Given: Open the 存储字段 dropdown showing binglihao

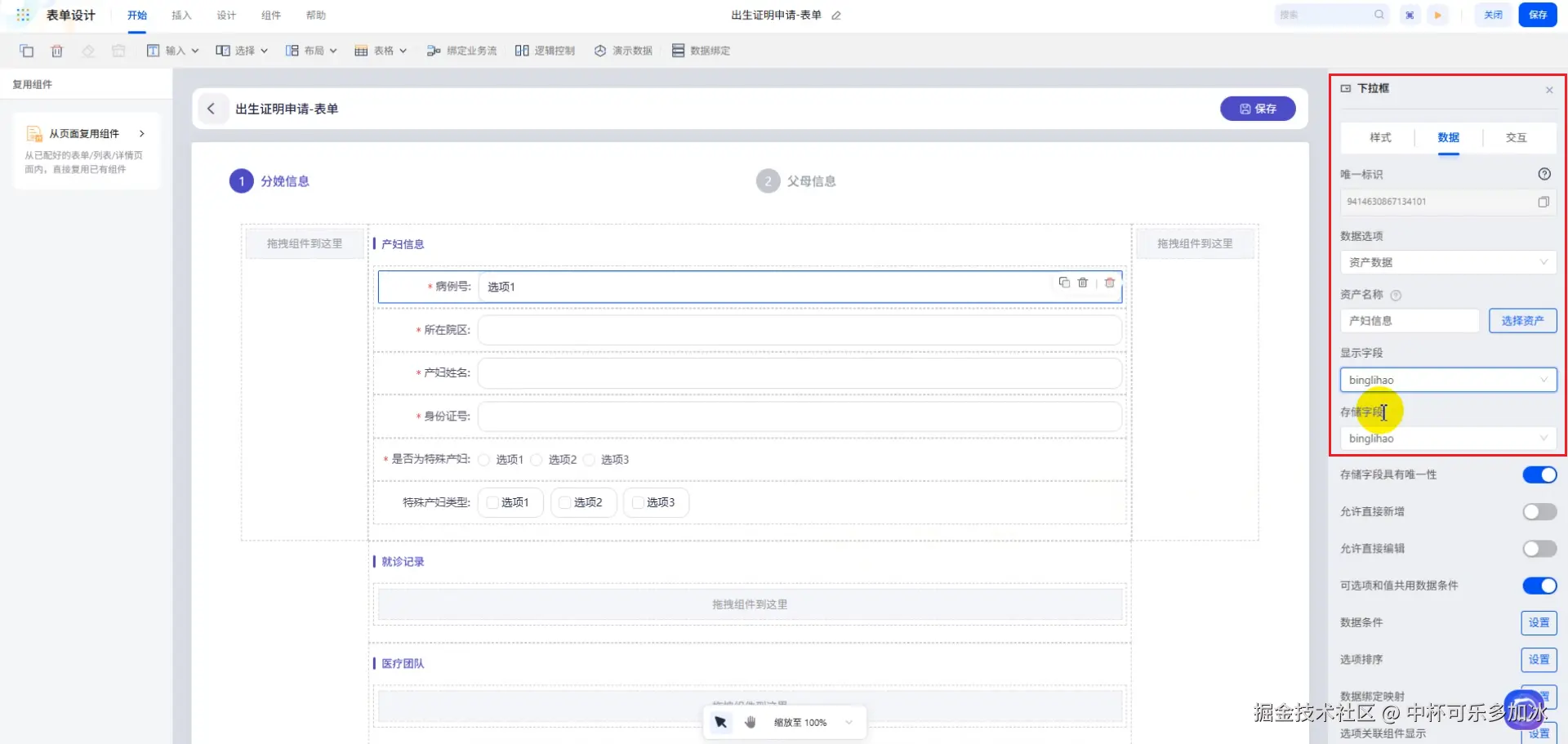Looking at the screenshot, I should (x=1448, y=439).
